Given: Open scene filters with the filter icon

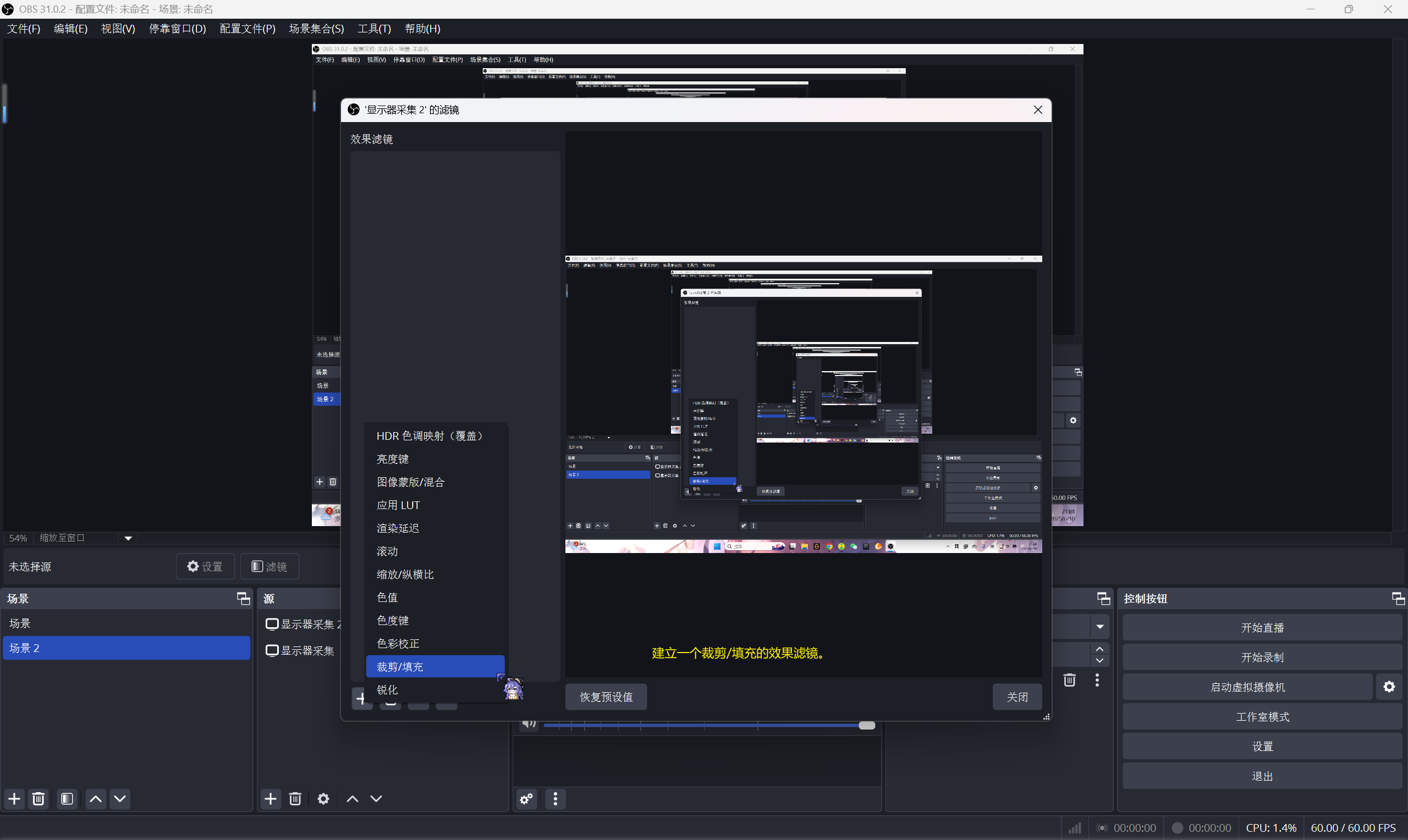Looking at the screenshot, I should click(x=67, y=799).
